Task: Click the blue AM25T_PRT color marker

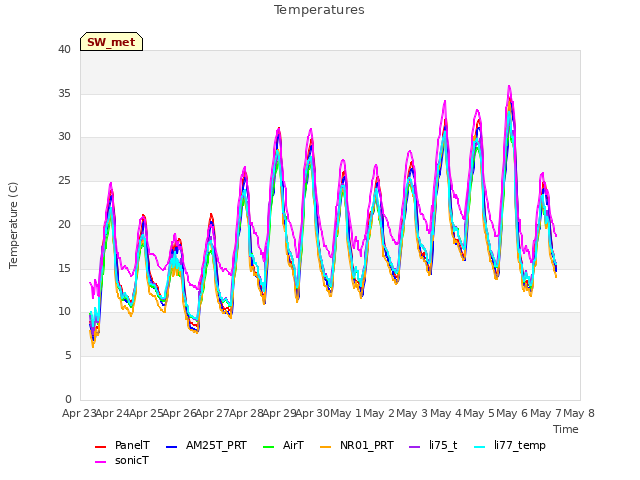Action: 172,447
